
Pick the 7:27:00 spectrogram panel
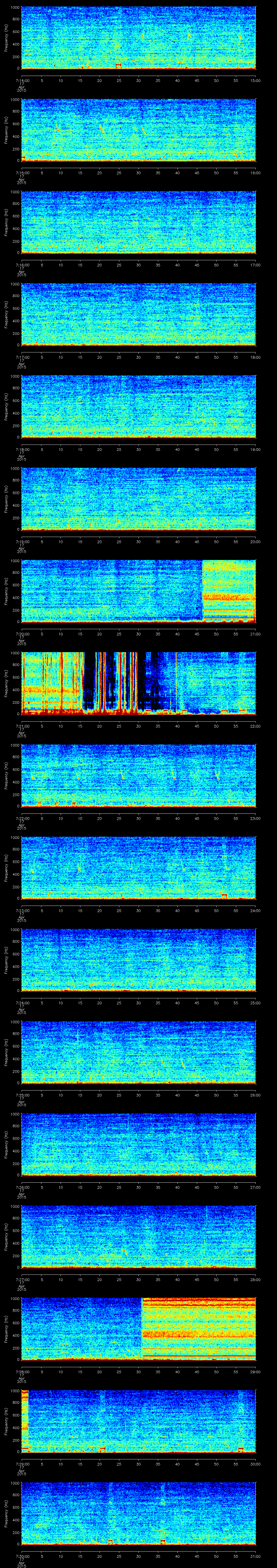click(138, 1237)
